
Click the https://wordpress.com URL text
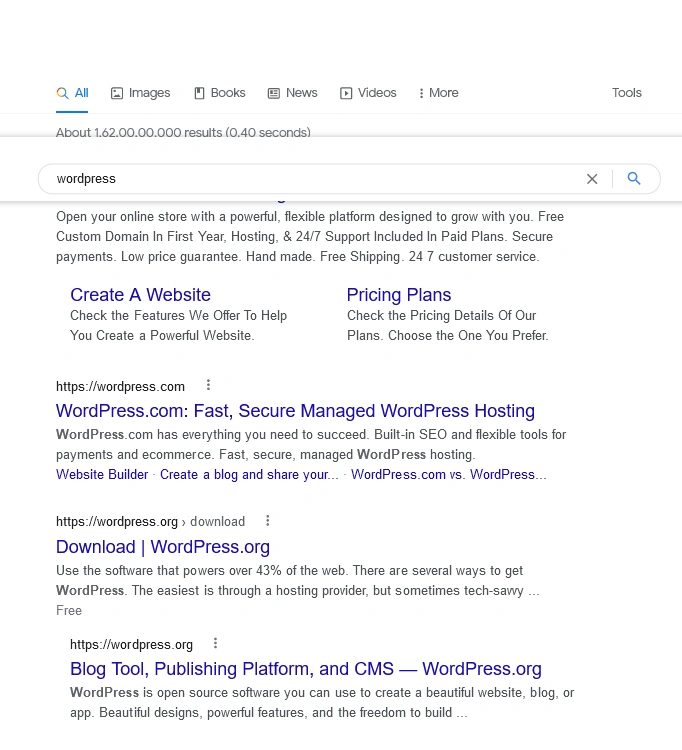tap(120, 386)
